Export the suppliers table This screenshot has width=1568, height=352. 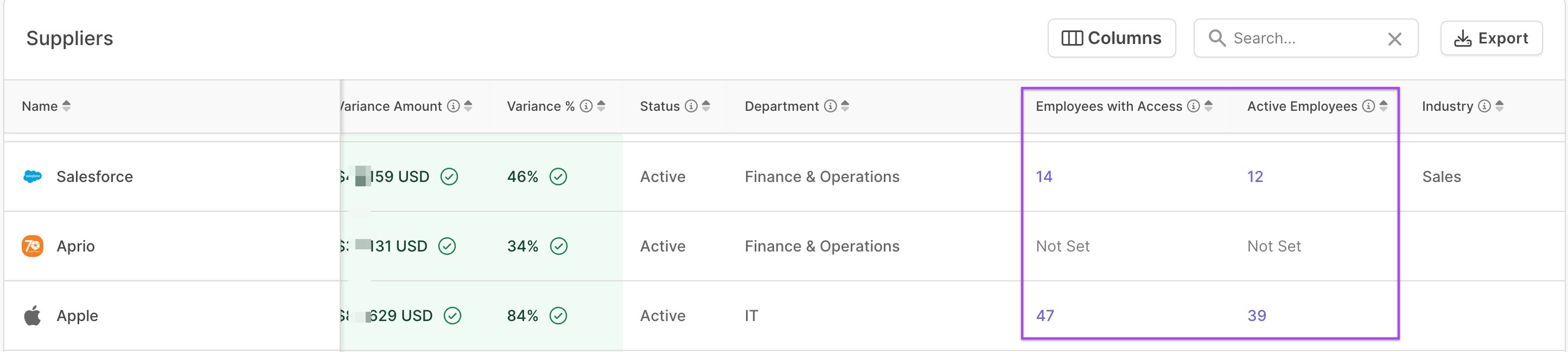click(1491, 39)
